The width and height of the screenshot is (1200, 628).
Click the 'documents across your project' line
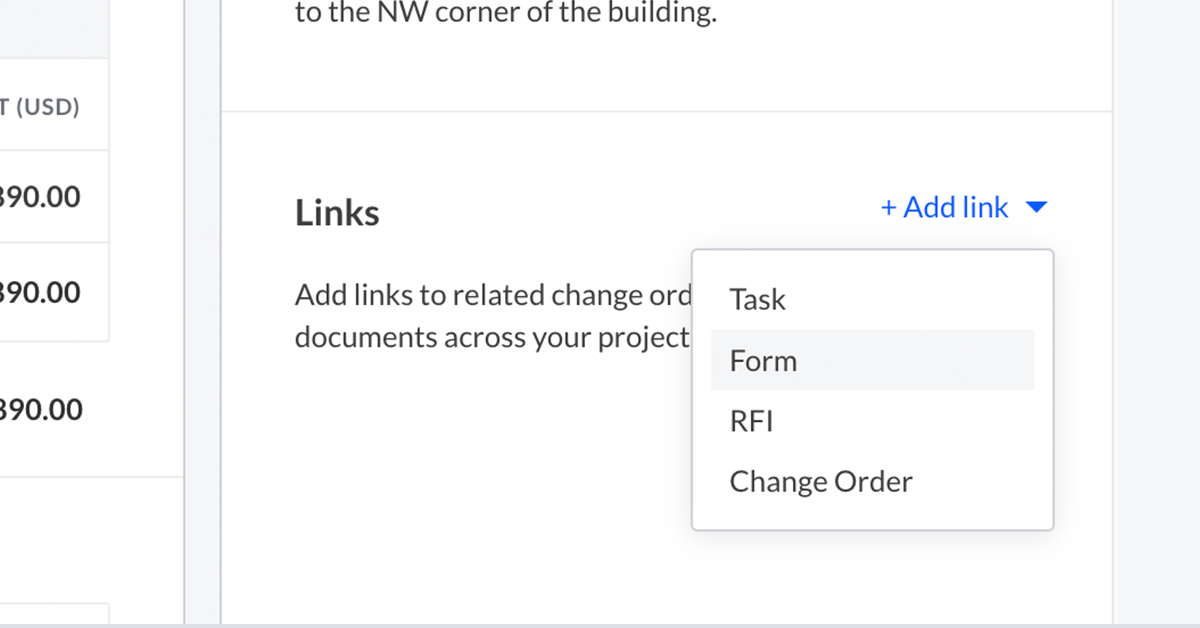pyautogui.click(x=492, y=338)
